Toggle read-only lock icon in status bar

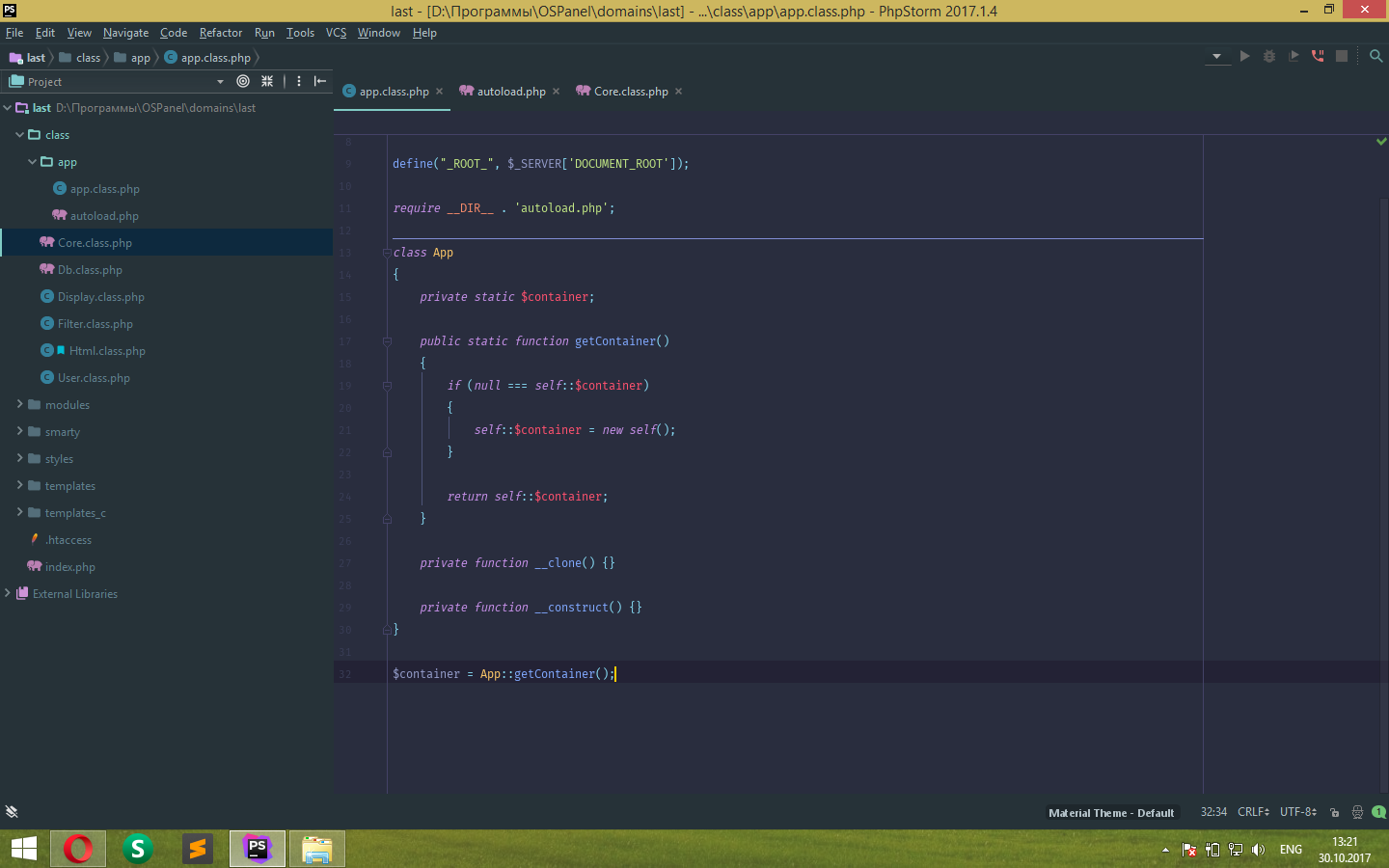(1334, 812)
